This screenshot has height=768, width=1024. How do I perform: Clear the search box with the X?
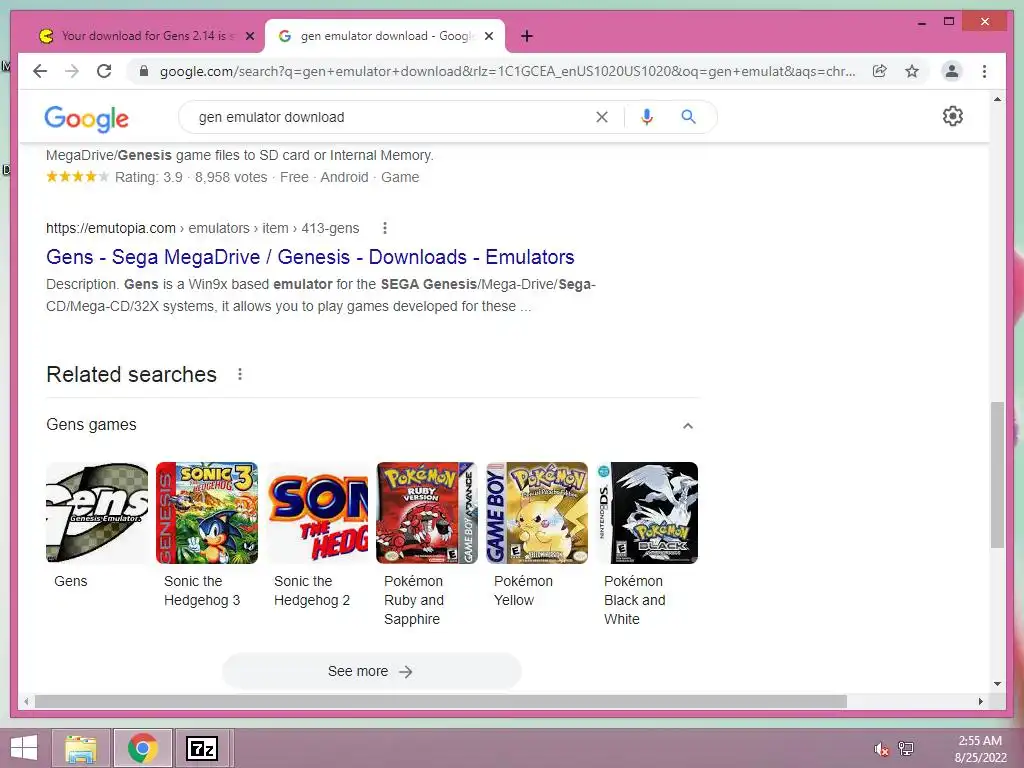601,117
